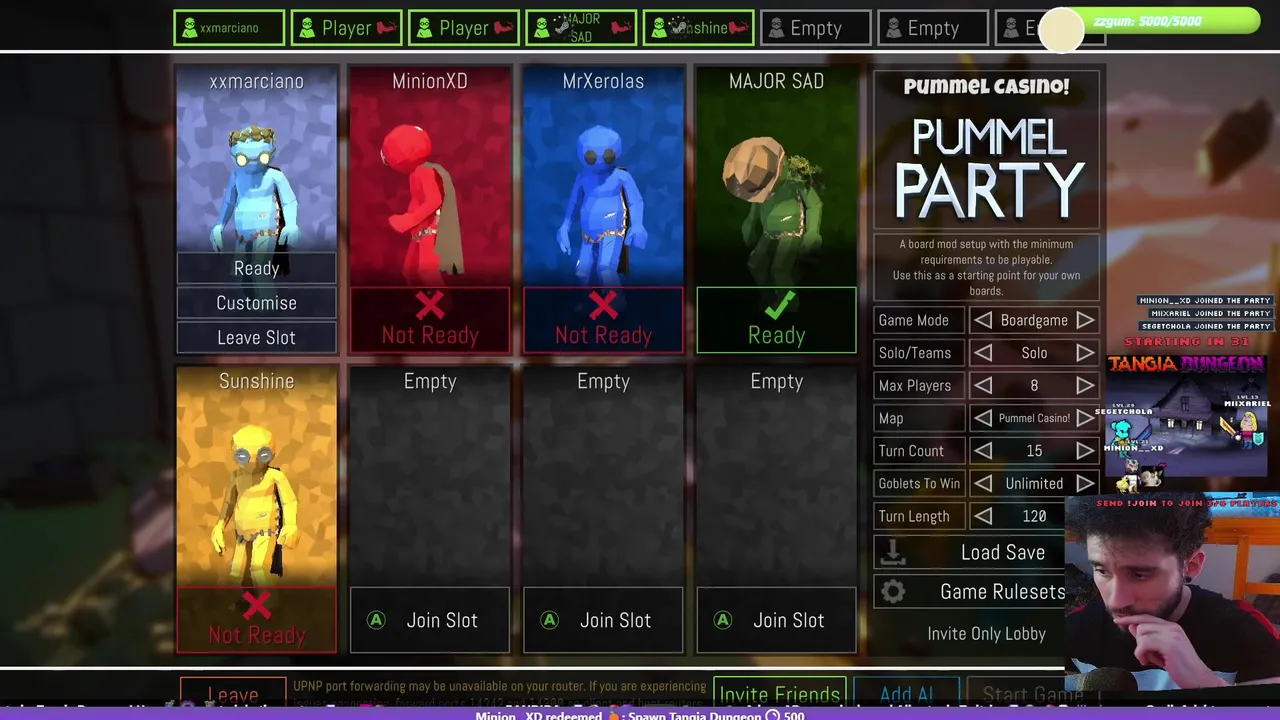
Task: Toggle the Ready button under xxmarciano
Action: (256, 268)
